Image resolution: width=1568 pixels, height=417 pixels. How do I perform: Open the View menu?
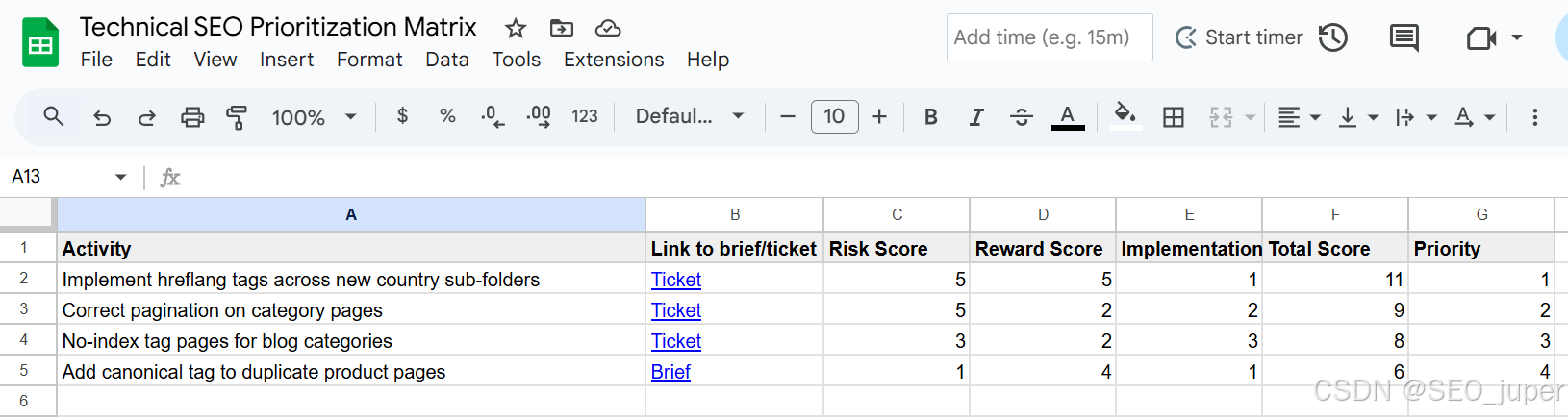(215, 60)
